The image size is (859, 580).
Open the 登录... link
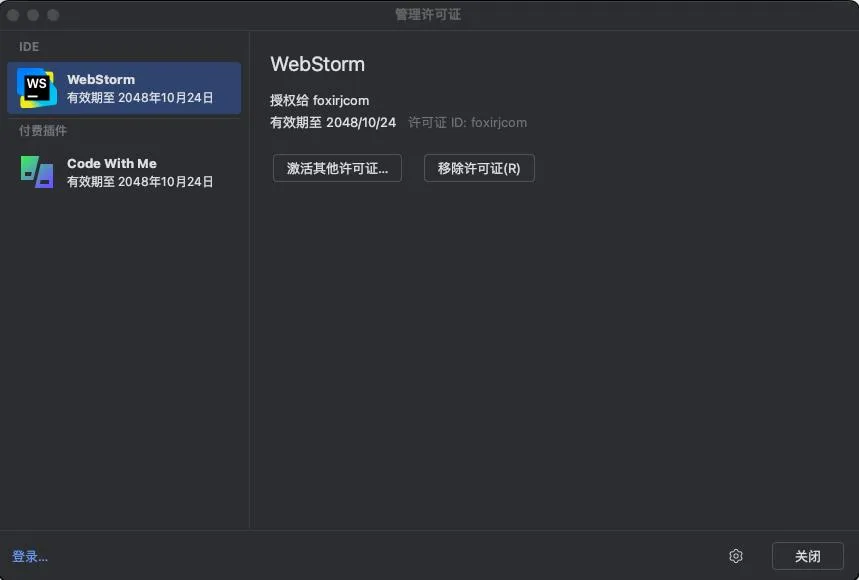point(30,557)
